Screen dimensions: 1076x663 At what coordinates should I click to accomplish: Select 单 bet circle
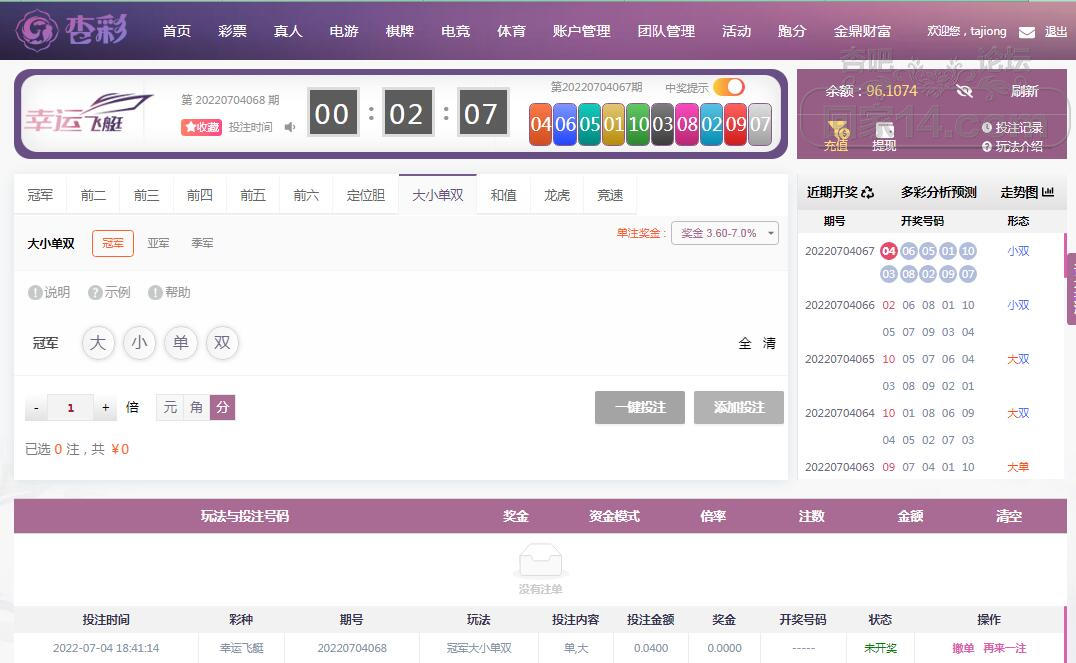coord(180,342)
